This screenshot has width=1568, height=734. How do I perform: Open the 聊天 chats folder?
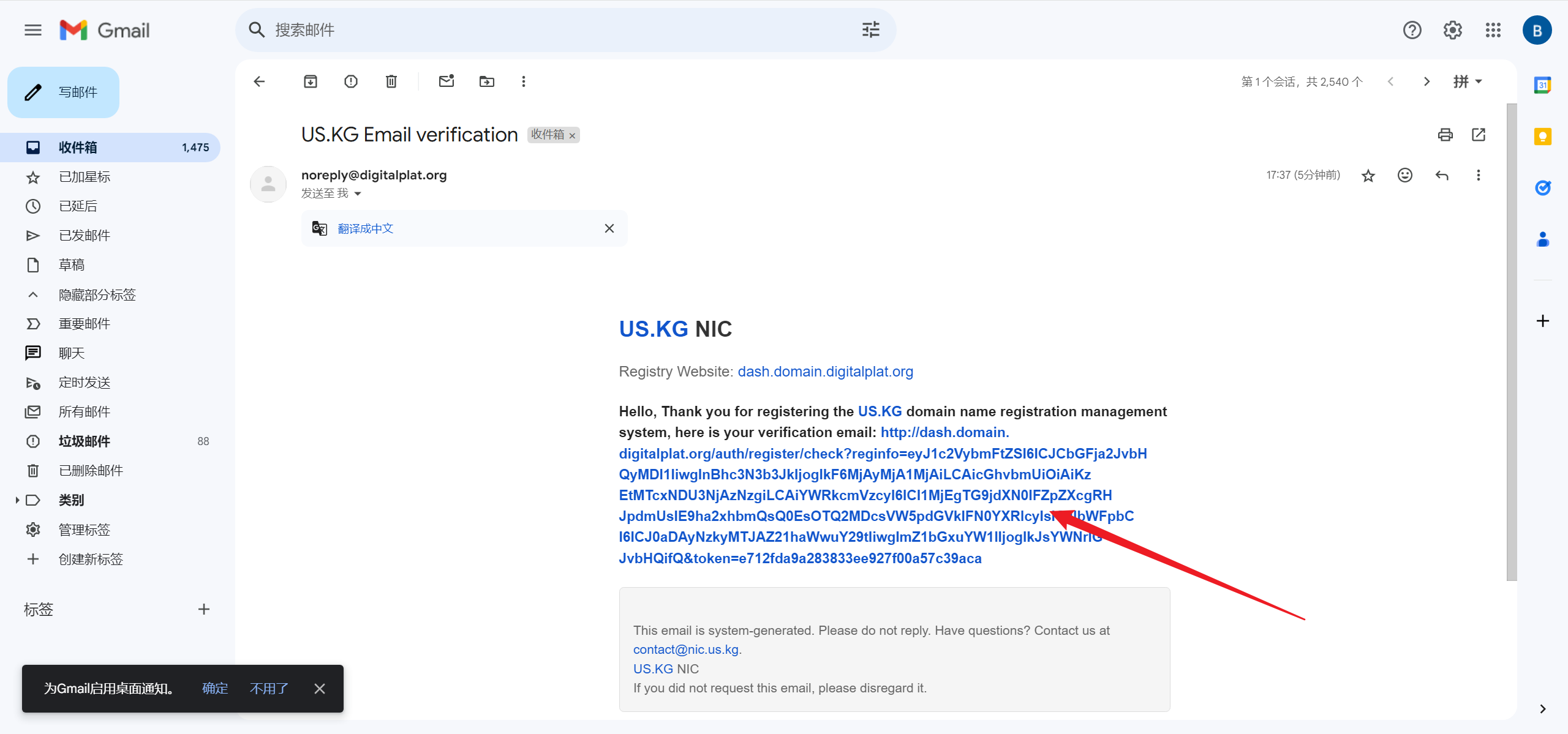click(x=110, y=353)
